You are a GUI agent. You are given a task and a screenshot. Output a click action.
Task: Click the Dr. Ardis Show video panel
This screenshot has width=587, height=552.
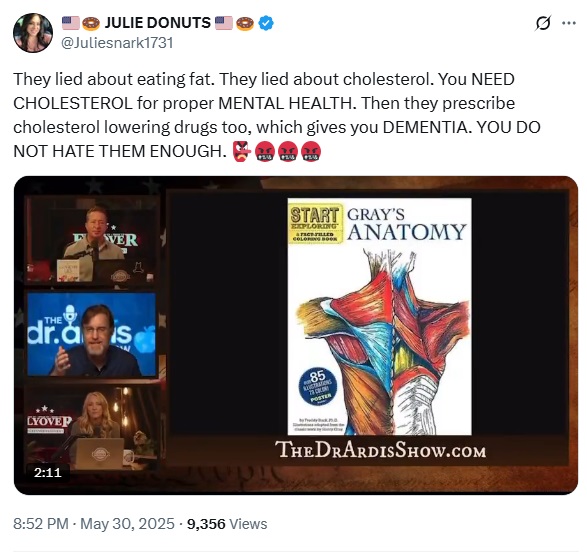(x=91, y=334)
